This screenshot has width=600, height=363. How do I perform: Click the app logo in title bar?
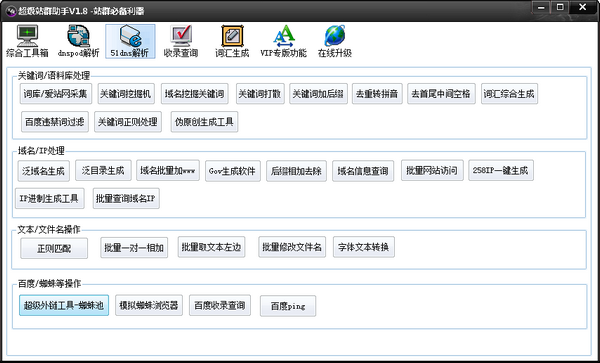tap(11, 11)
